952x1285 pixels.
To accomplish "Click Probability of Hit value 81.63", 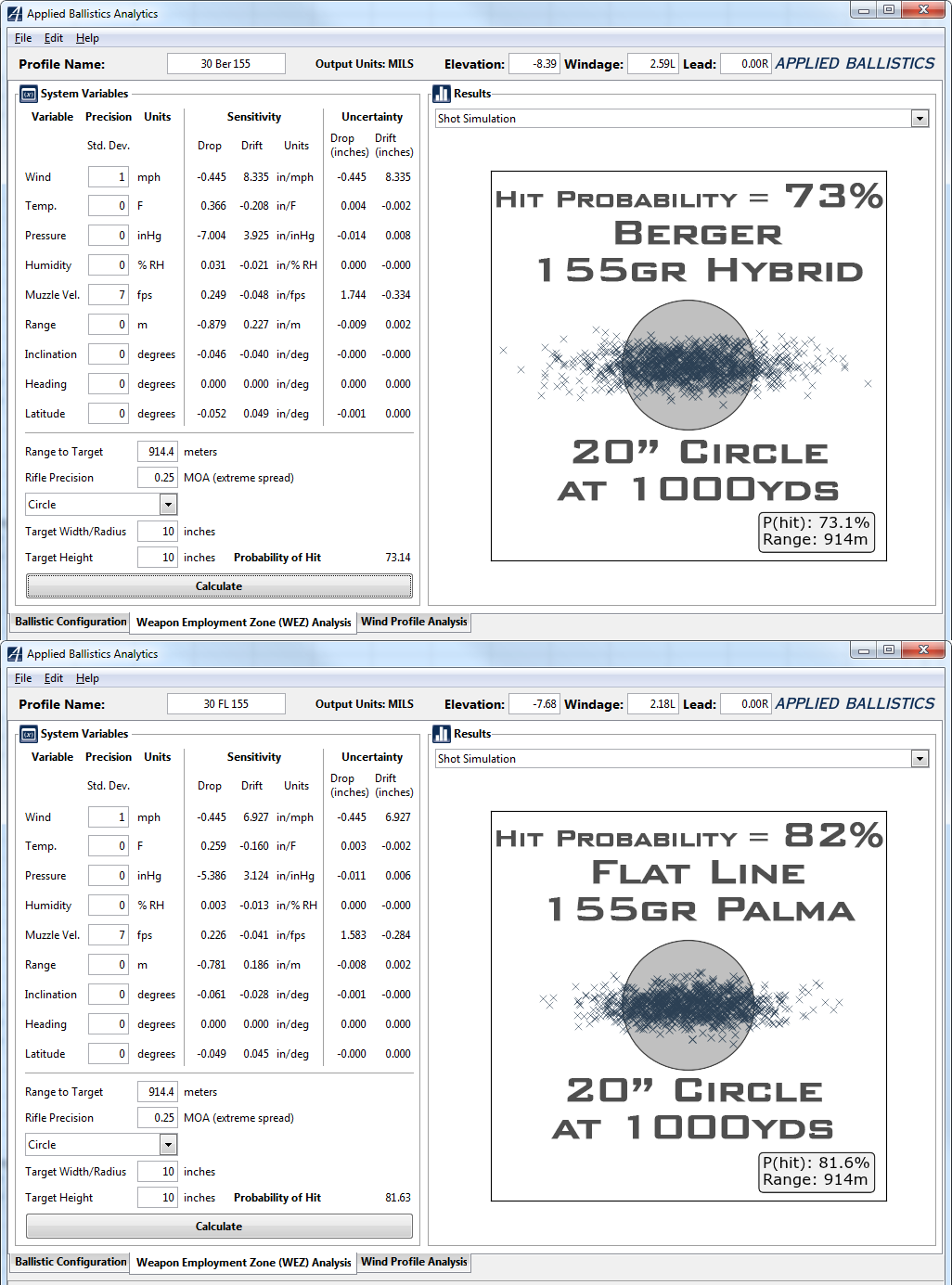I will point(398,1198).
